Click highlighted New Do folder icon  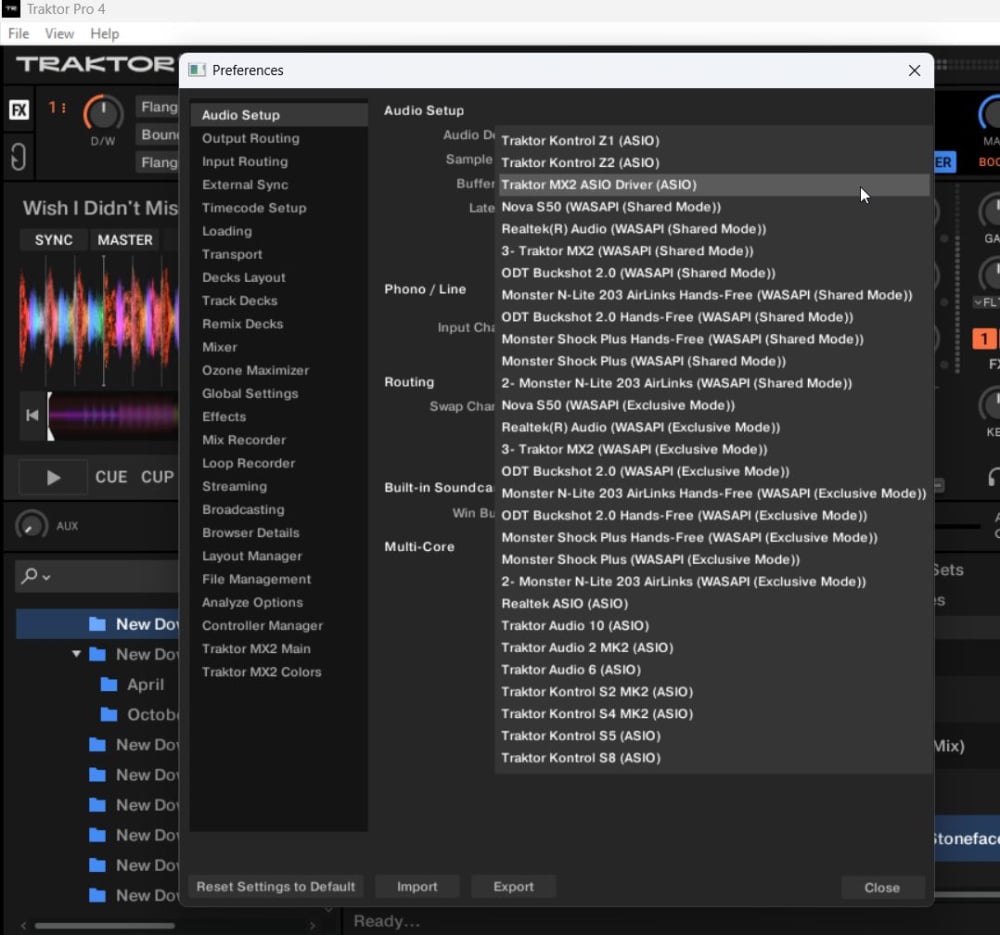(x=98, y=624)
